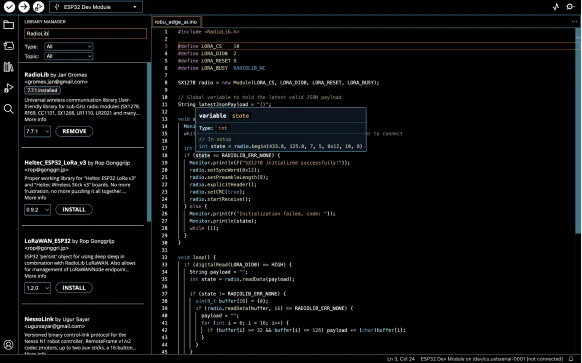
Task: Install the Heltec_ESP32_LoRa_v3 library
Action: click(74, 209)
